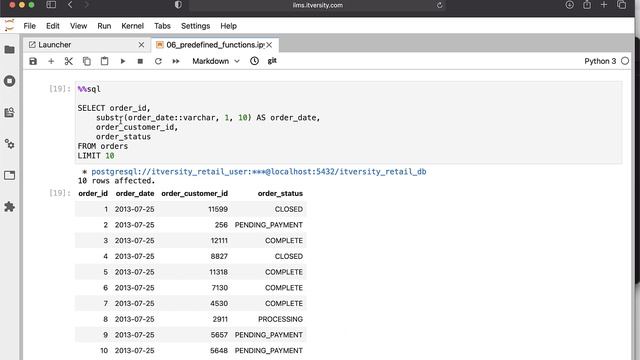
Task: Go back with the browser back arrow
Action: coord(70,5)
